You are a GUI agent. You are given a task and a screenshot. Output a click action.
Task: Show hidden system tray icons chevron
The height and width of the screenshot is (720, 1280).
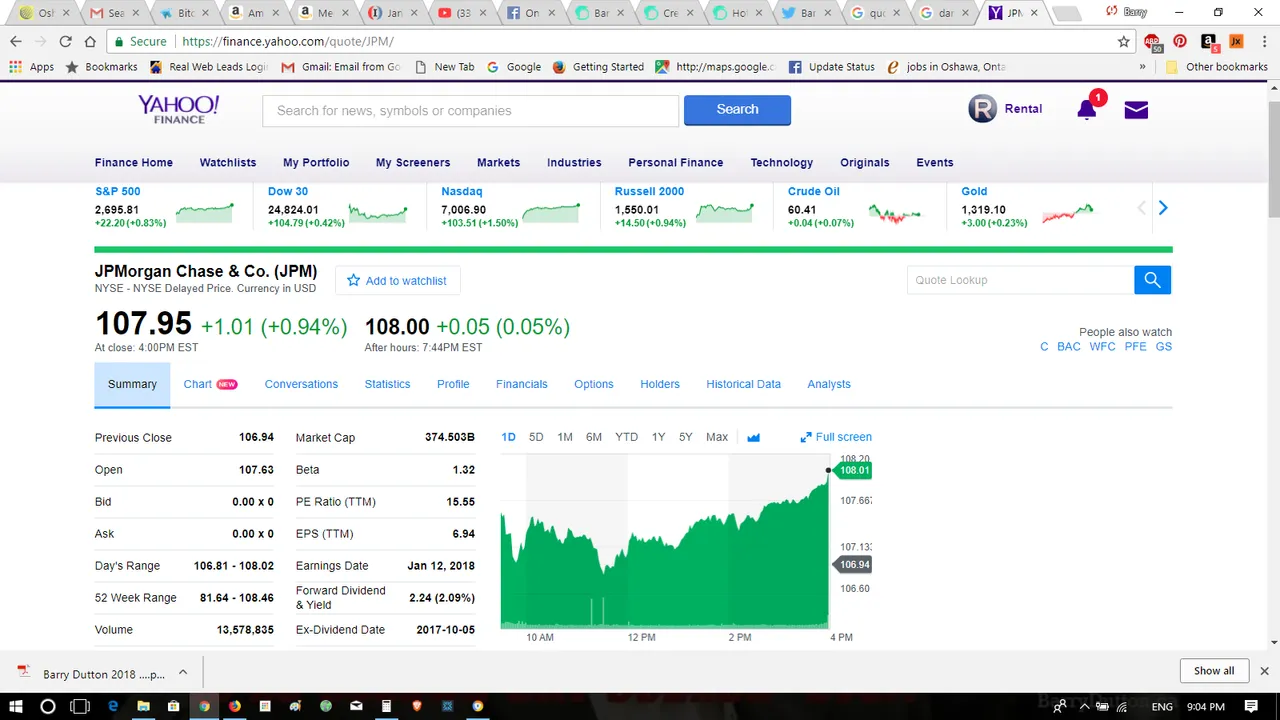pos(1084,706)
